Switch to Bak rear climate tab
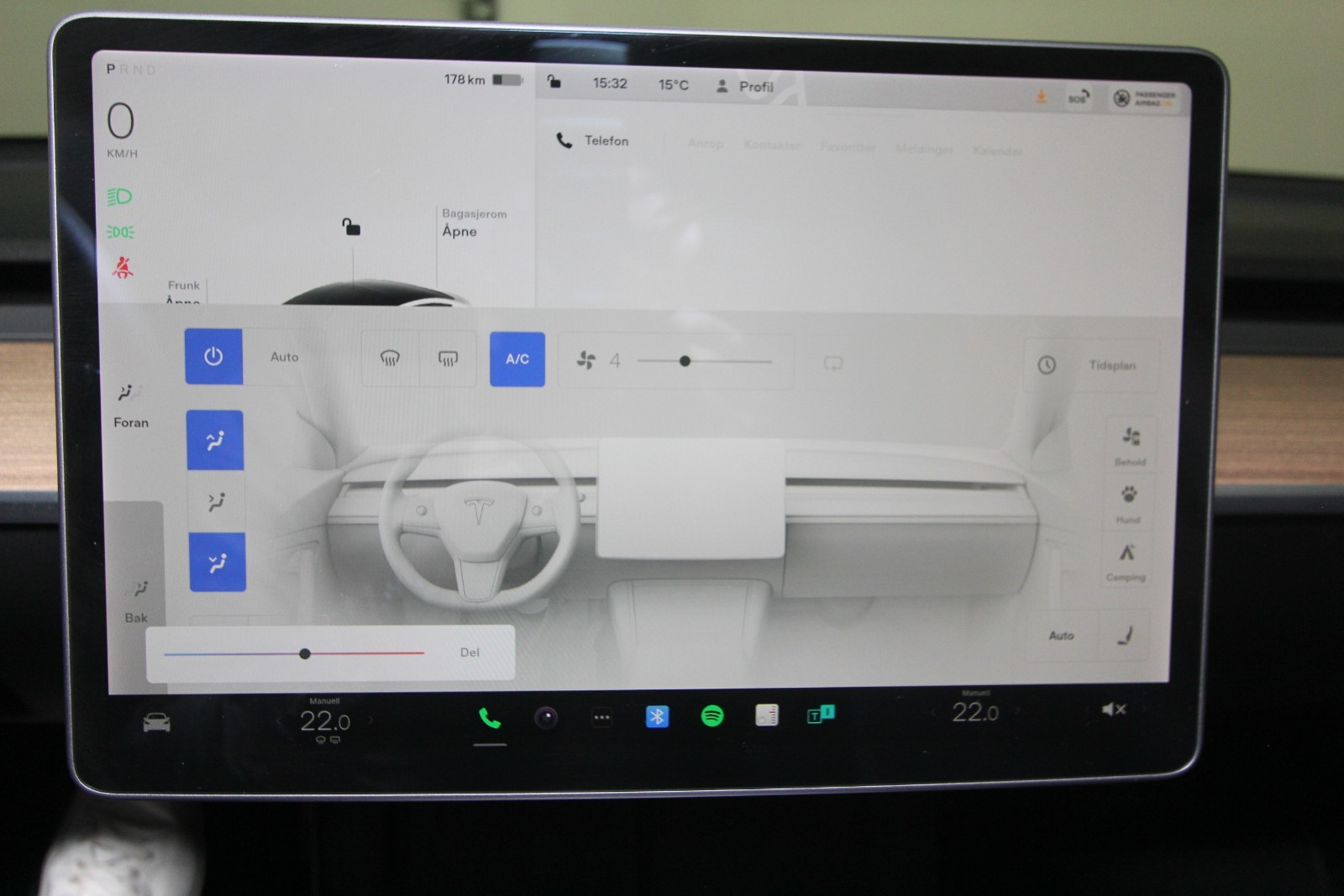1344x896 pixels. coord(137,601)
